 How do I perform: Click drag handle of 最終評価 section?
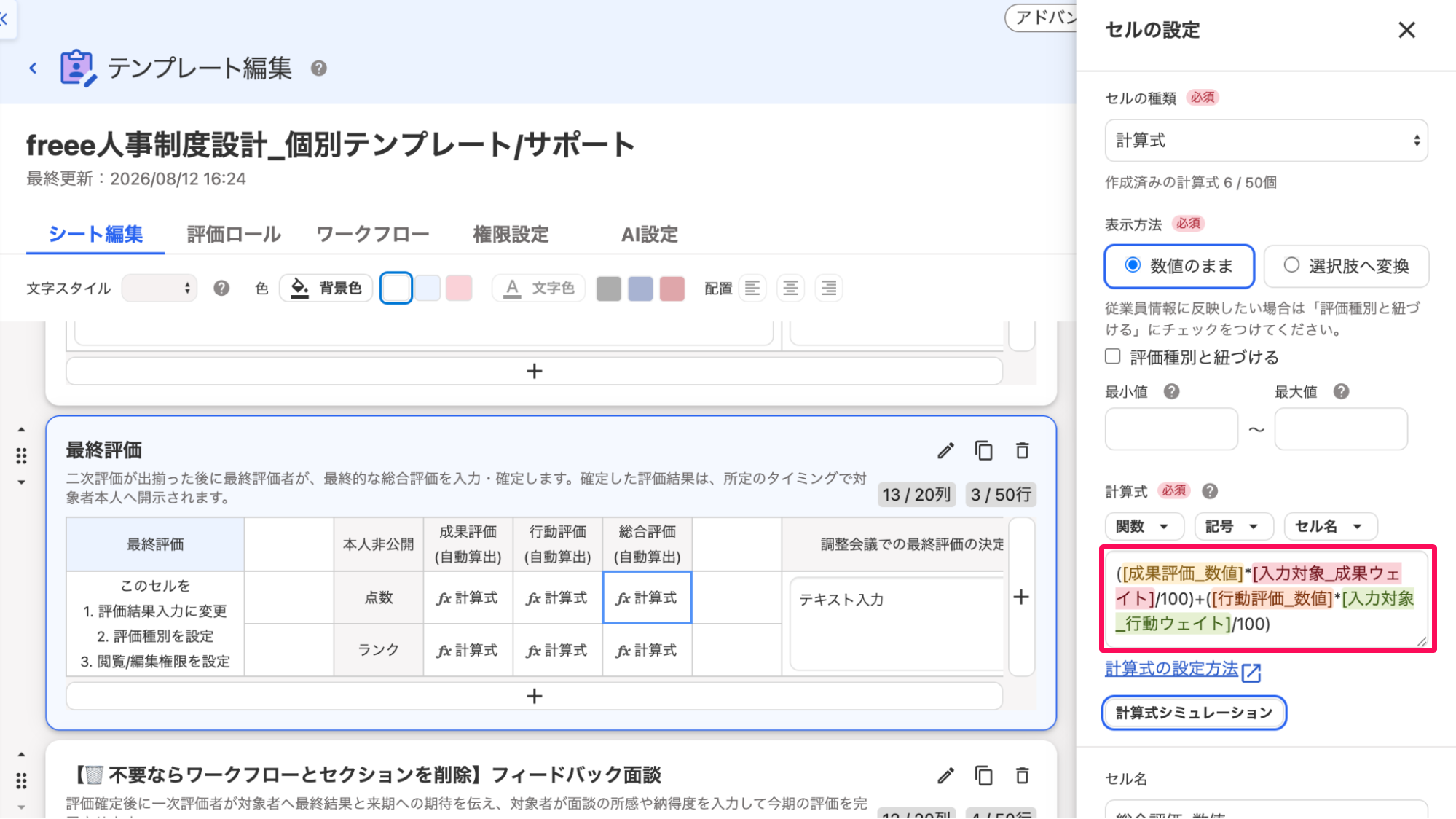[x=21, y=456]
